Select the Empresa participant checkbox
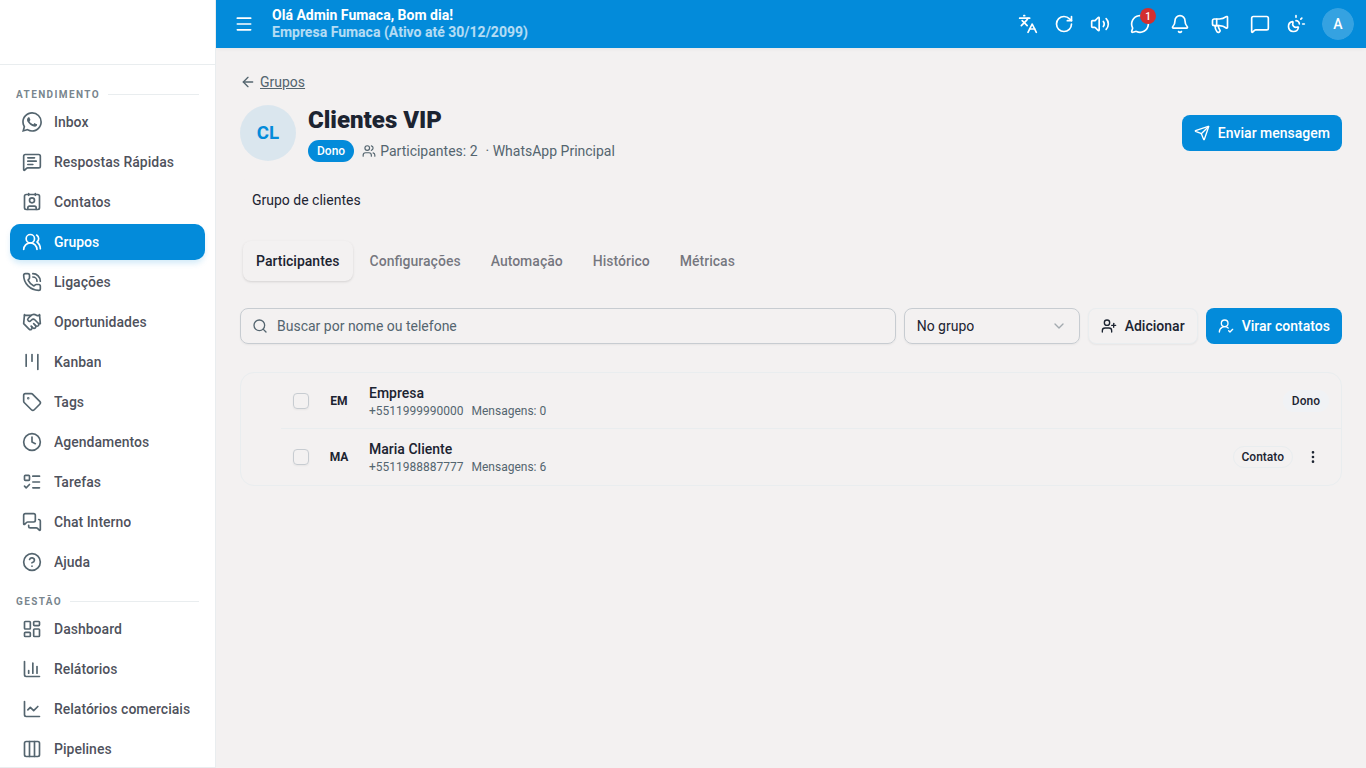The image size is (1366, 768). [x=301, y=401]
